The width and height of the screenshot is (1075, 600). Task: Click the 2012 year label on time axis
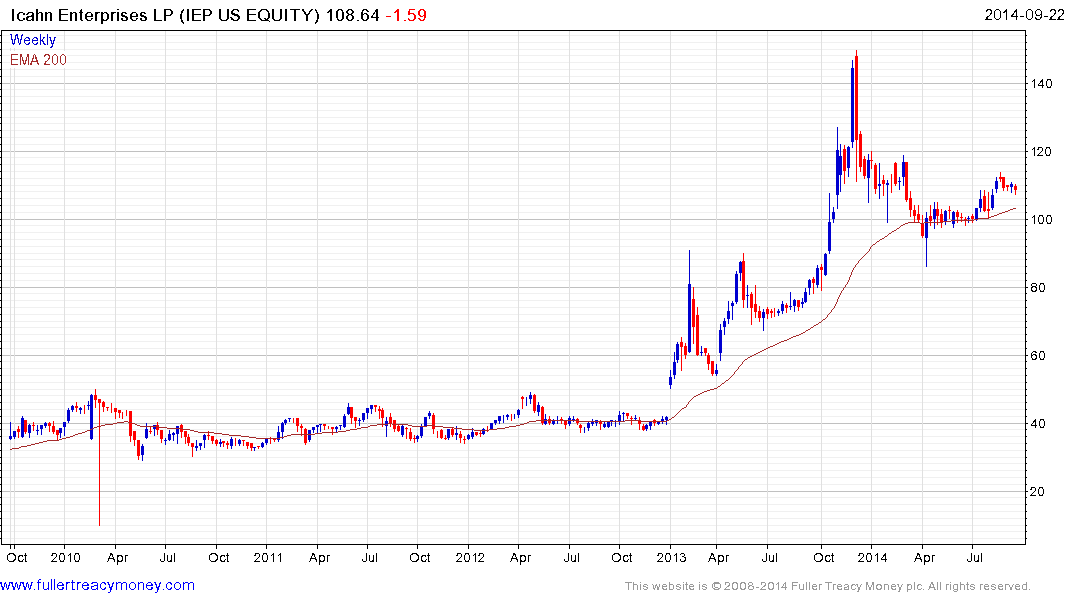(x=470, y=557)
